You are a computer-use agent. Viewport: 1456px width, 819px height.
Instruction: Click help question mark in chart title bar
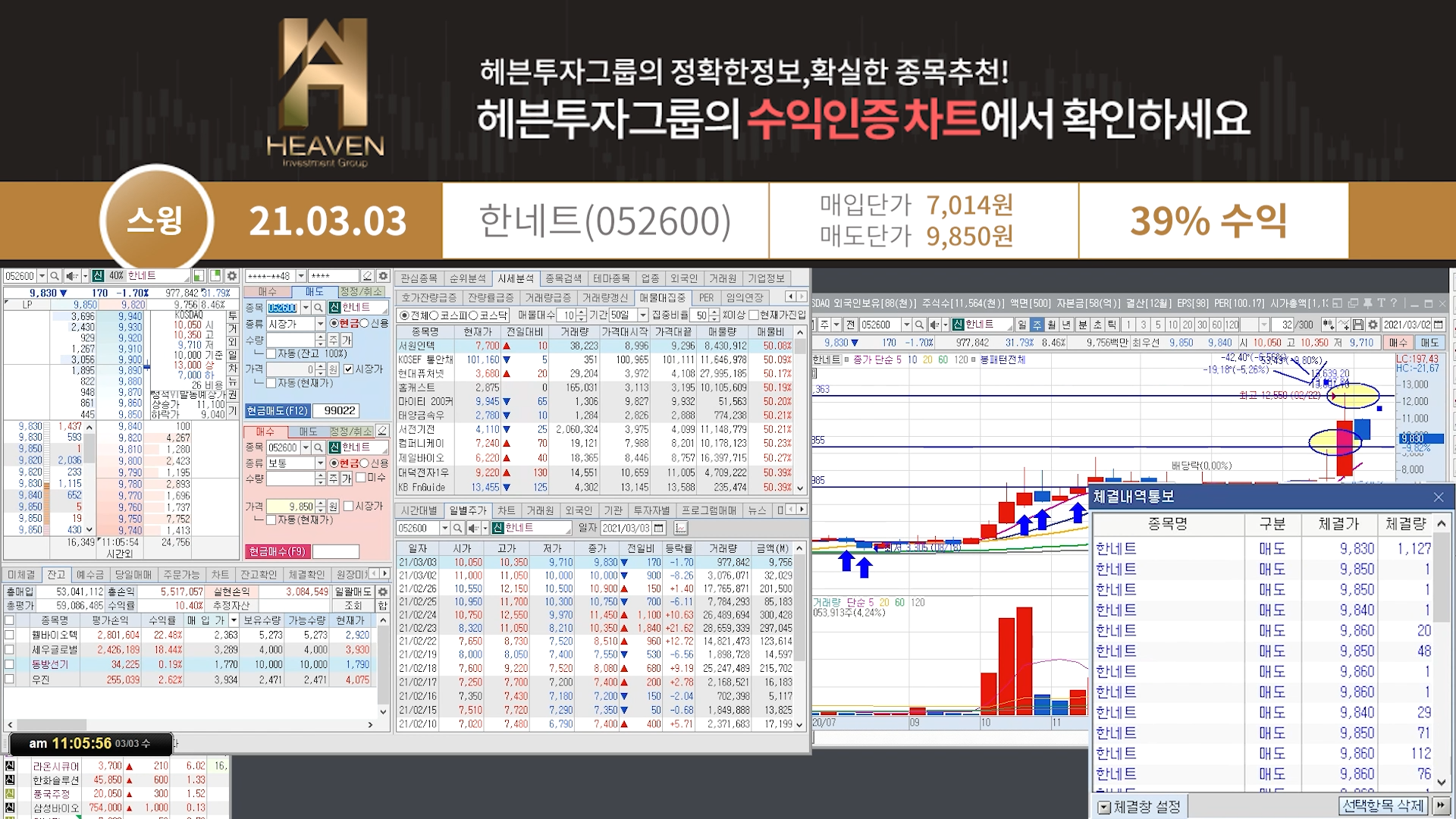[1393, 303]
